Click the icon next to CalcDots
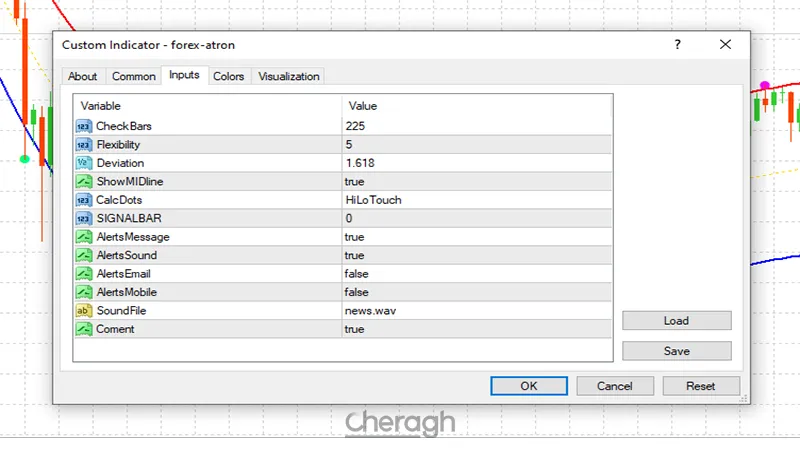Viewport: 800px width, 450px height. (84, 200)
